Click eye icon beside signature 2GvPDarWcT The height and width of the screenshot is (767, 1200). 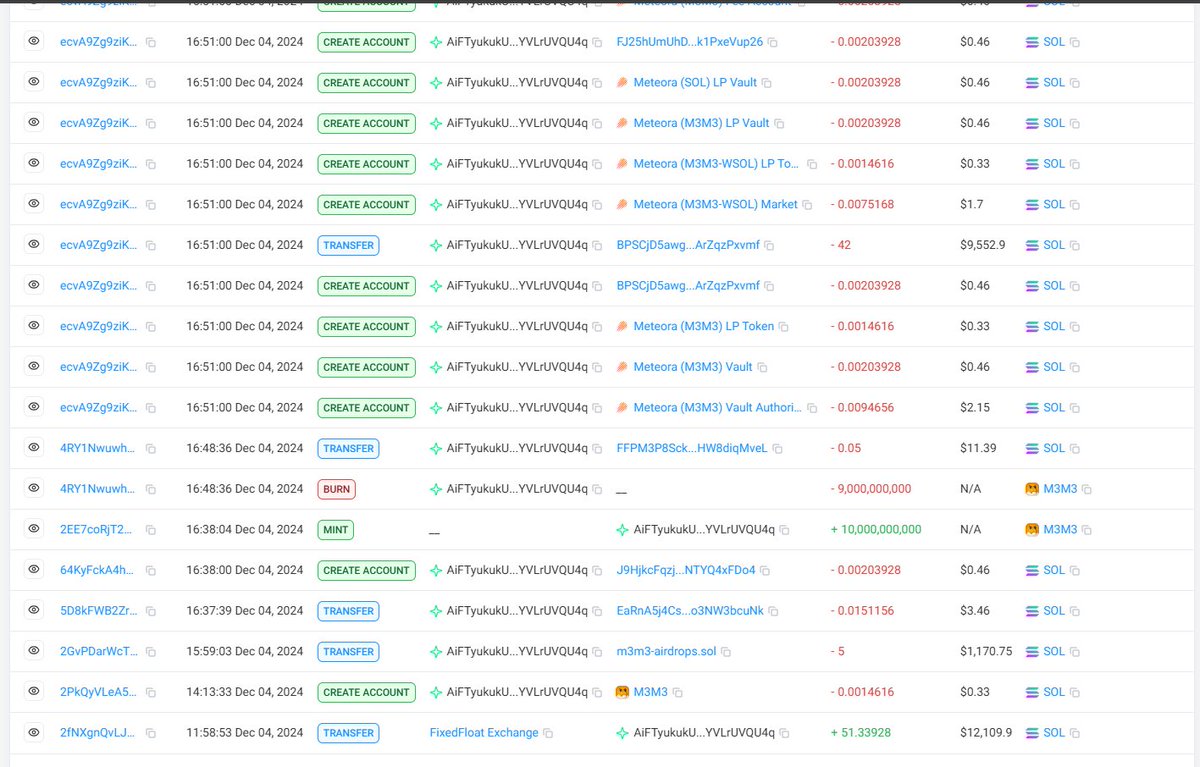[x=33, y=650]
